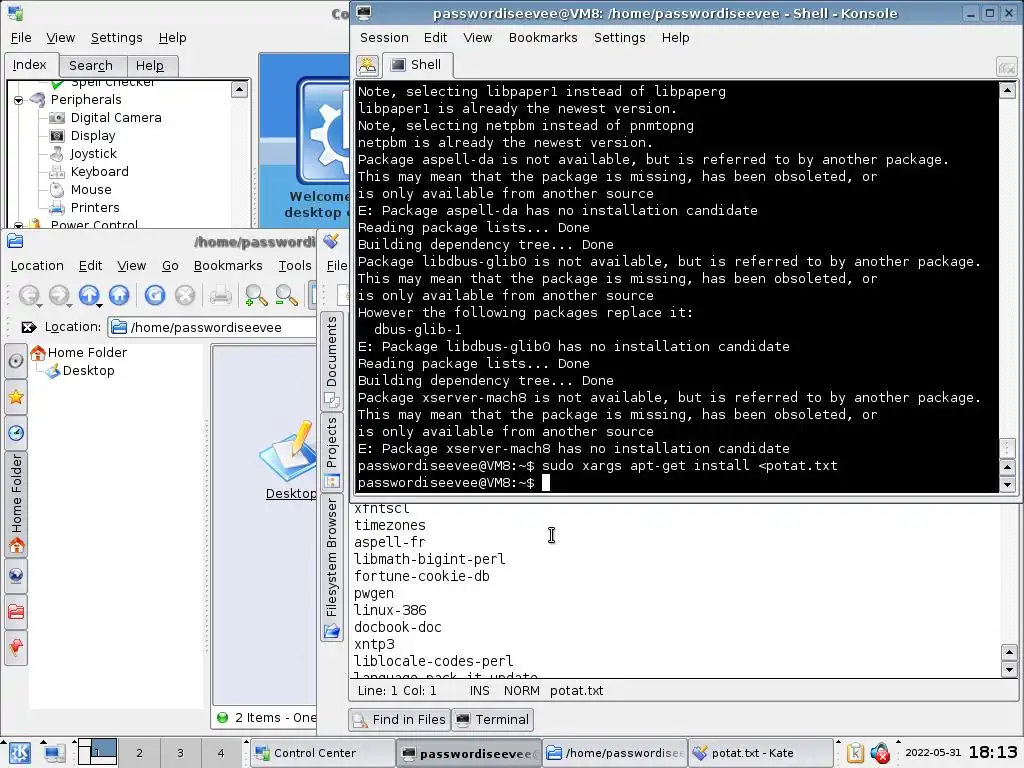Screen dimensions: 1024x768
Task: Open the red Root Folder sidebar panel
Action: coord(16,611)
